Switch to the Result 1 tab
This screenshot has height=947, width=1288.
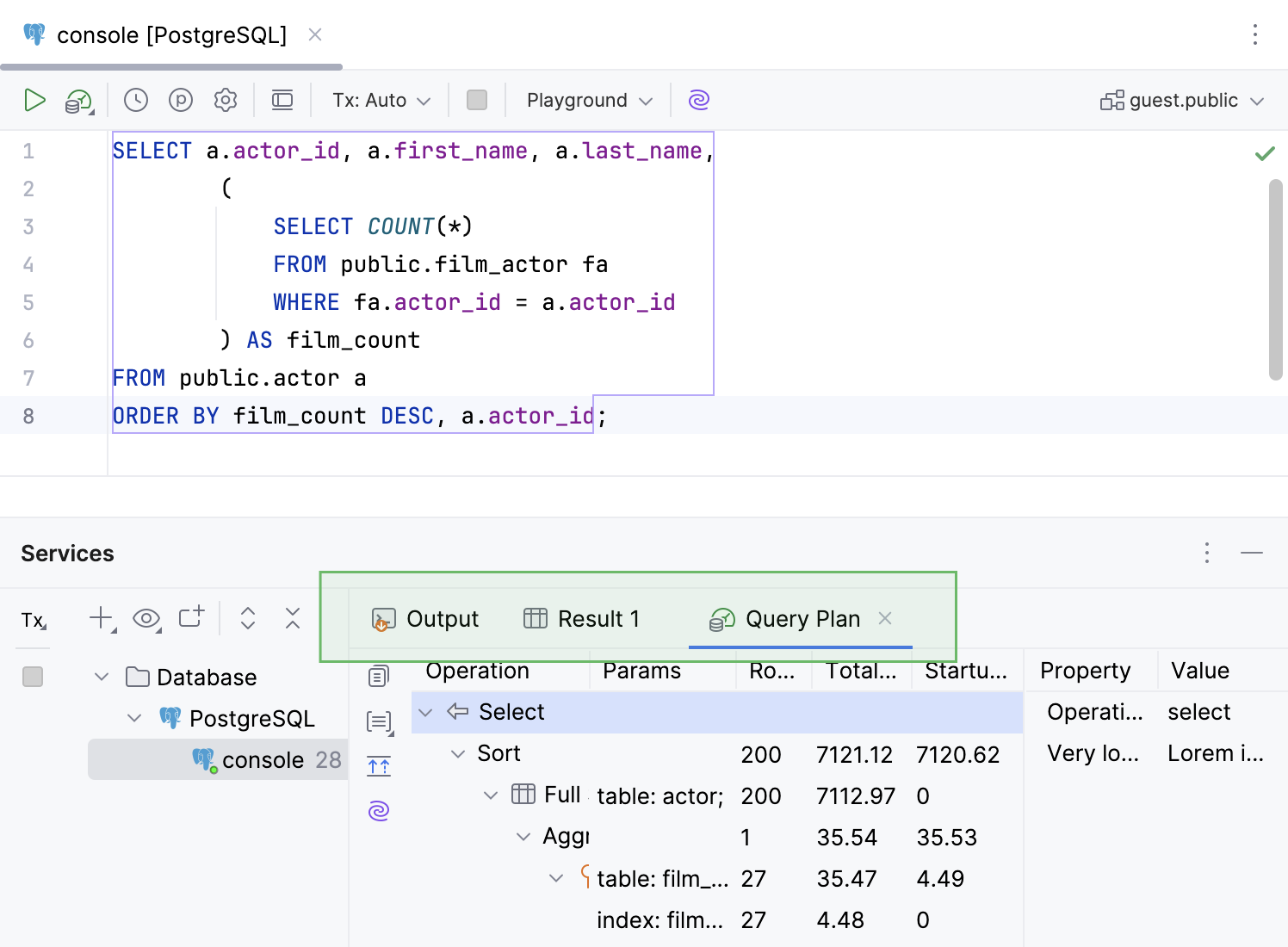point(582,619)
